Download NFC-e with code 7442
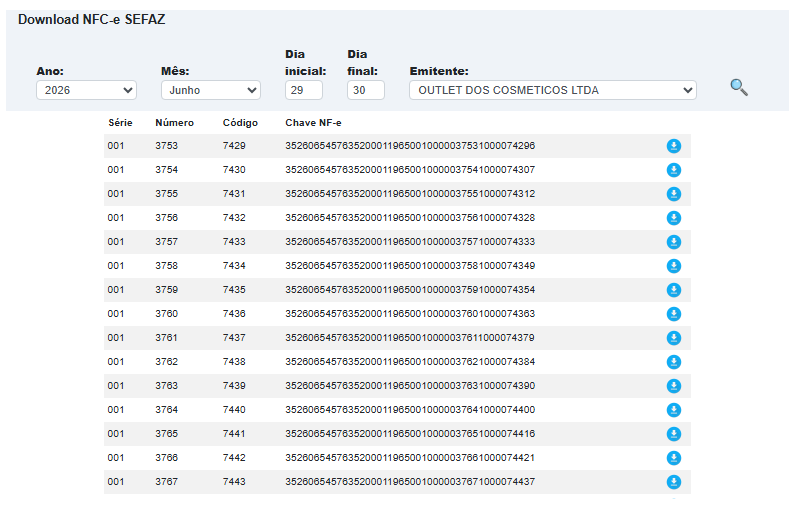This screenshot has height=525, width=802. [674, 458]
